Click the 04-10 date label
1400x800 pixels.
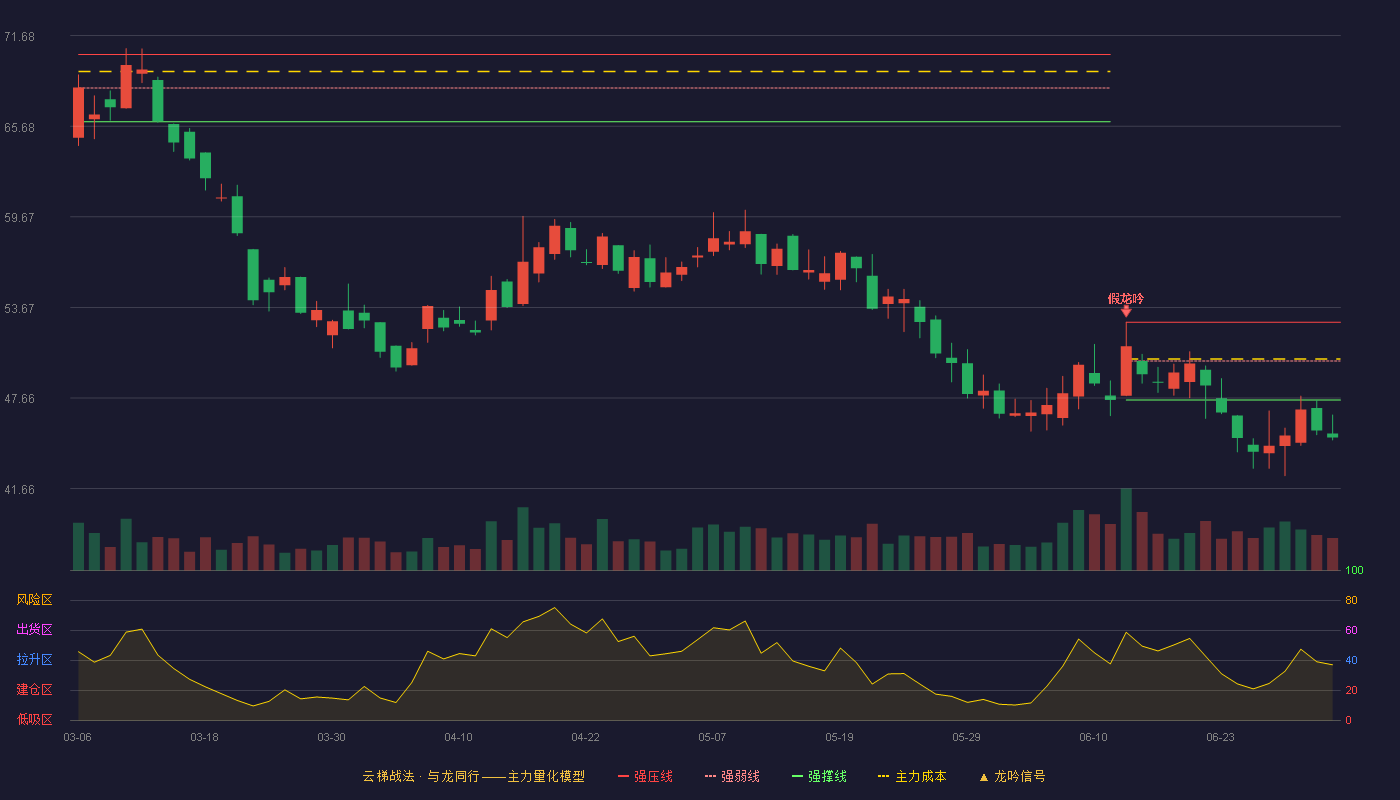point(458,737)
